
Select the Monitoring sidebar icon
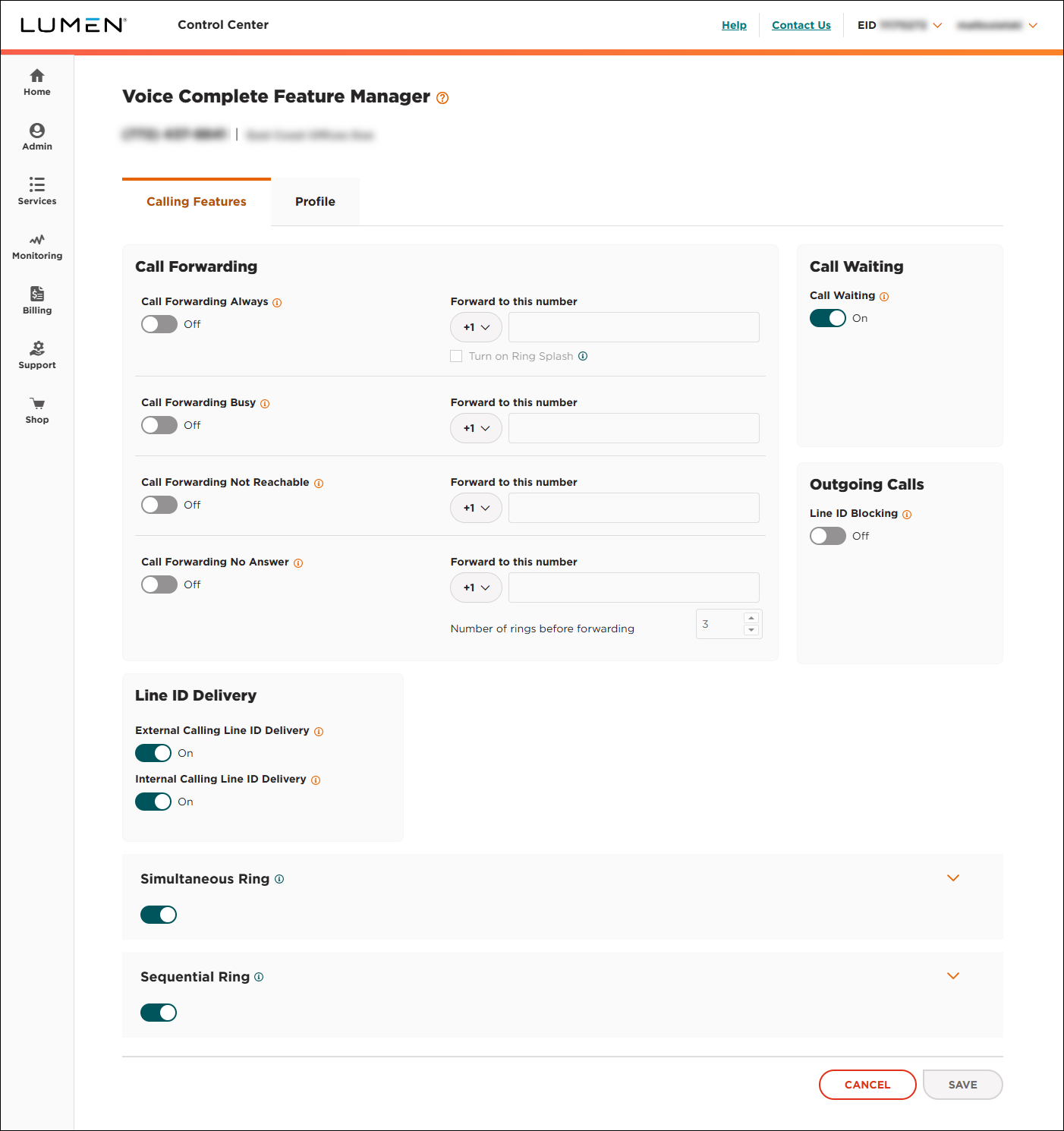point(36,246)
